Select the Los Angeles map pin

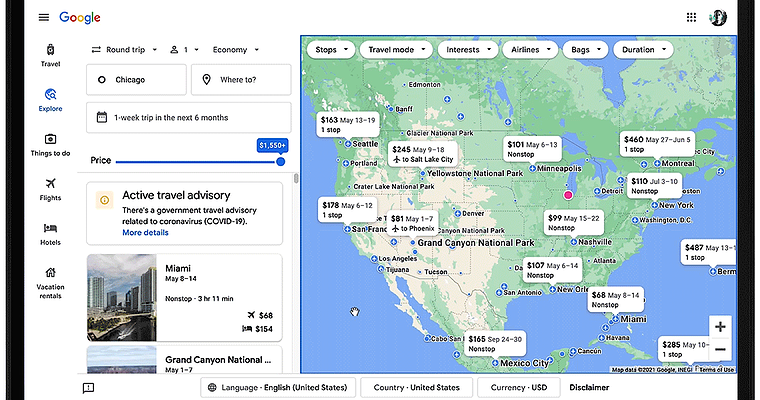[374, 259]
